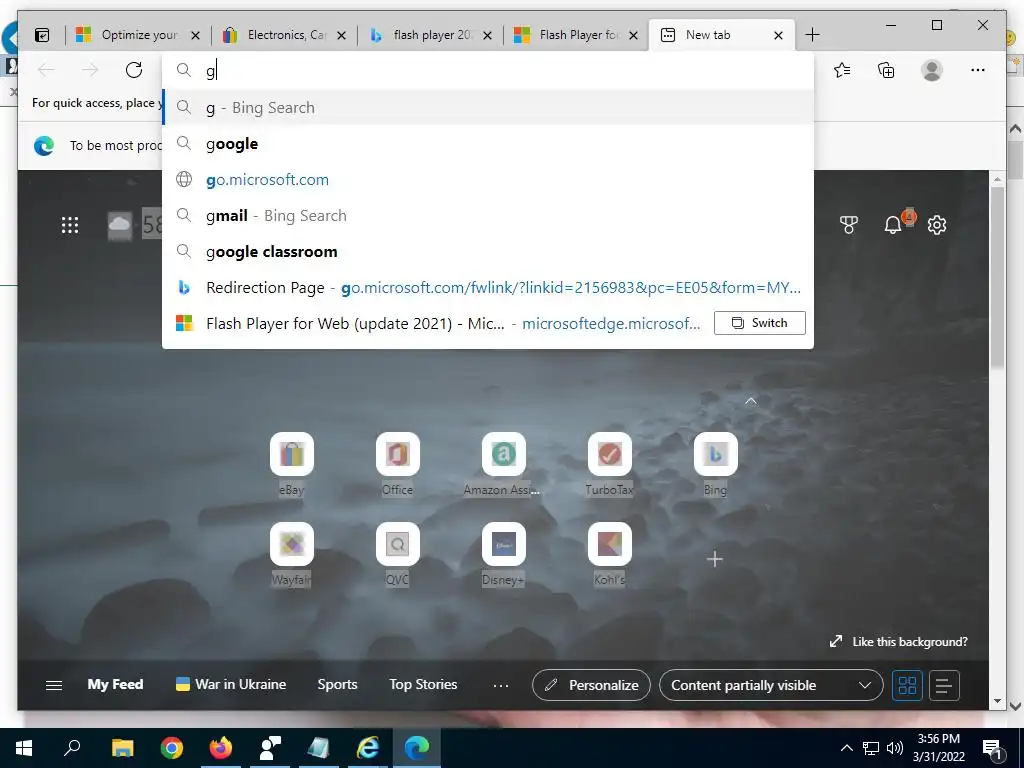The image size is (1024, 768).
Task: Open the Action Center notifications
Action: [x=992, y=748]
